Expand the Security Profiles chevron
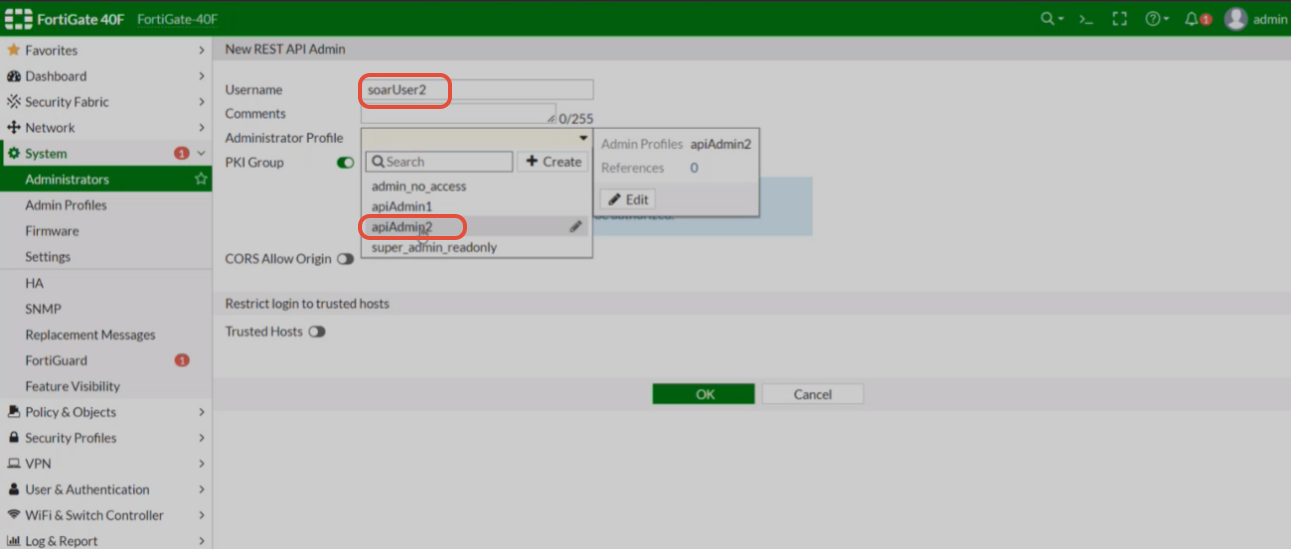The width and height of the screenshot is (1291, 549). point(201,438)
